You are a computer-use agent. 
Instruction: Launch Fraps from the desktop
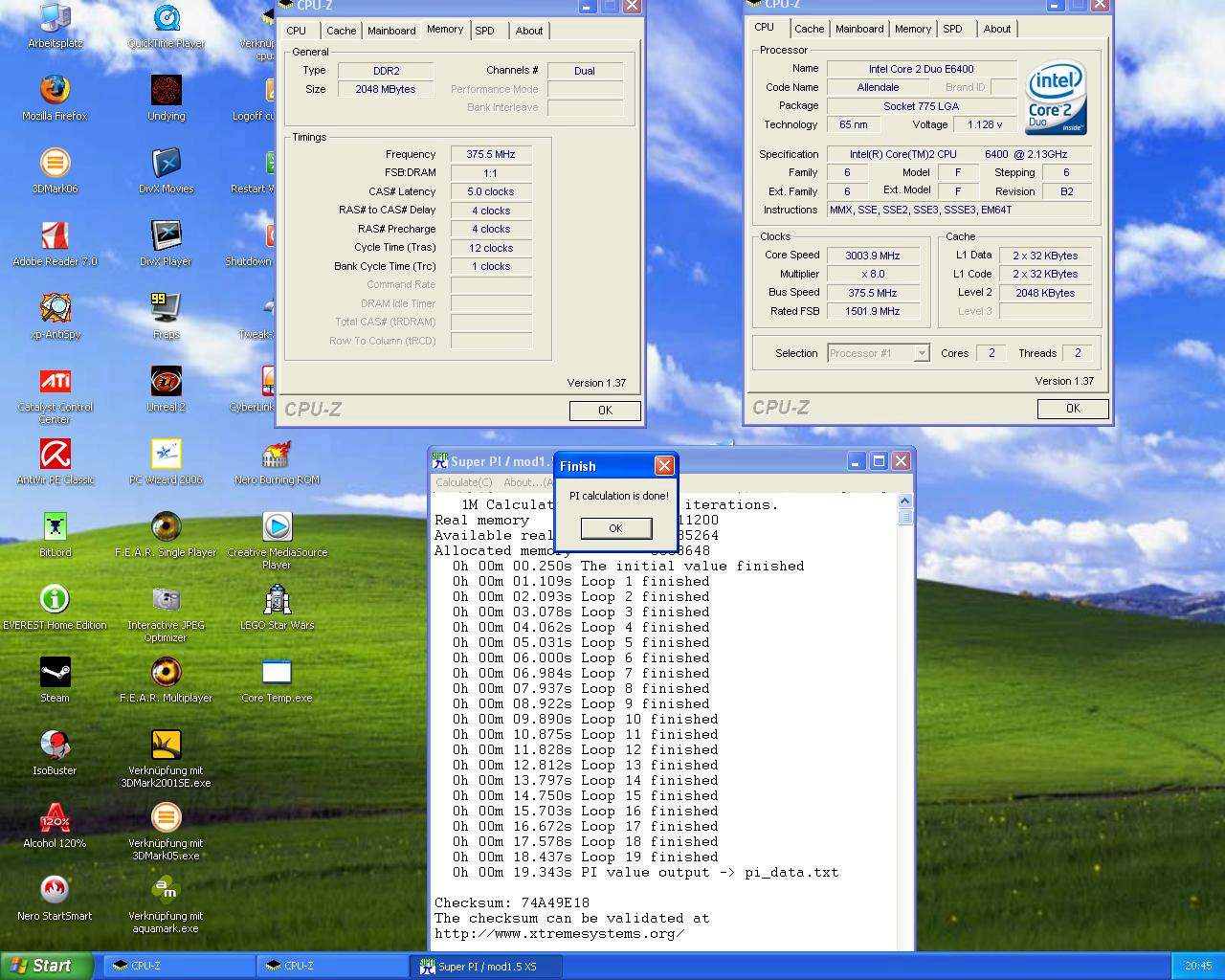166,309
